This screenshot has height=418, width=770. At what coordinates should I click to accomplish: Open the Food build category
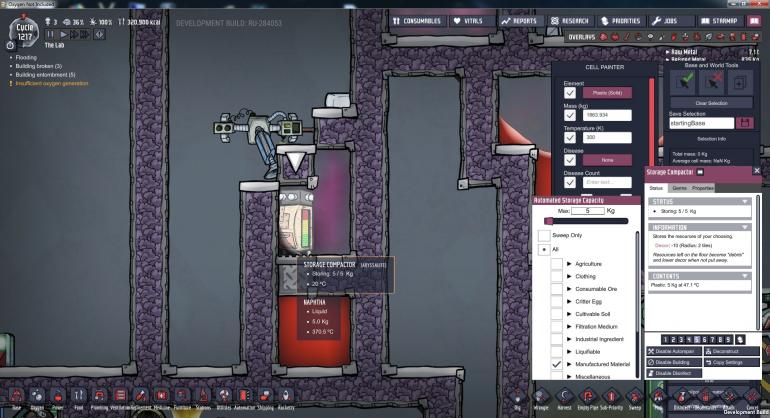coord(79,396)
